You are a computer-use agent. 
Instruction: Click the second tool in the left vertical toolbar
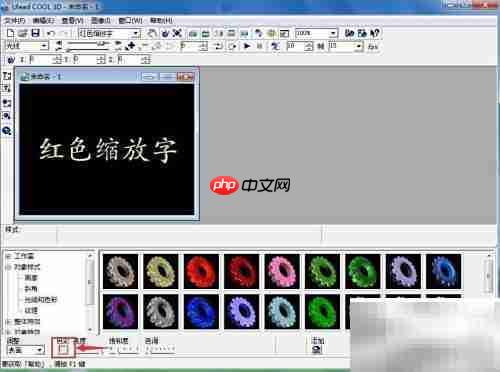7,89
